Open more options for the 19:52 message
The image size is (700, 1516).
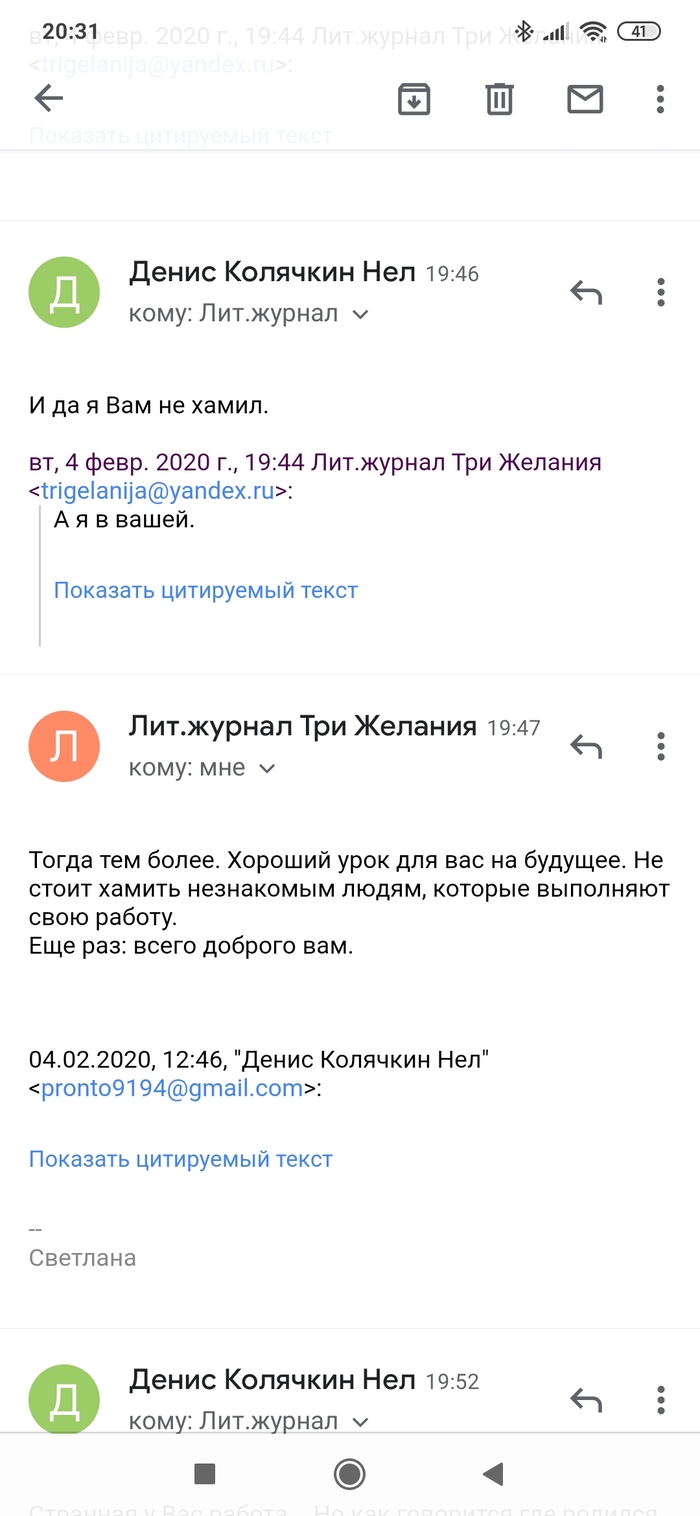tap(660, 1400)
